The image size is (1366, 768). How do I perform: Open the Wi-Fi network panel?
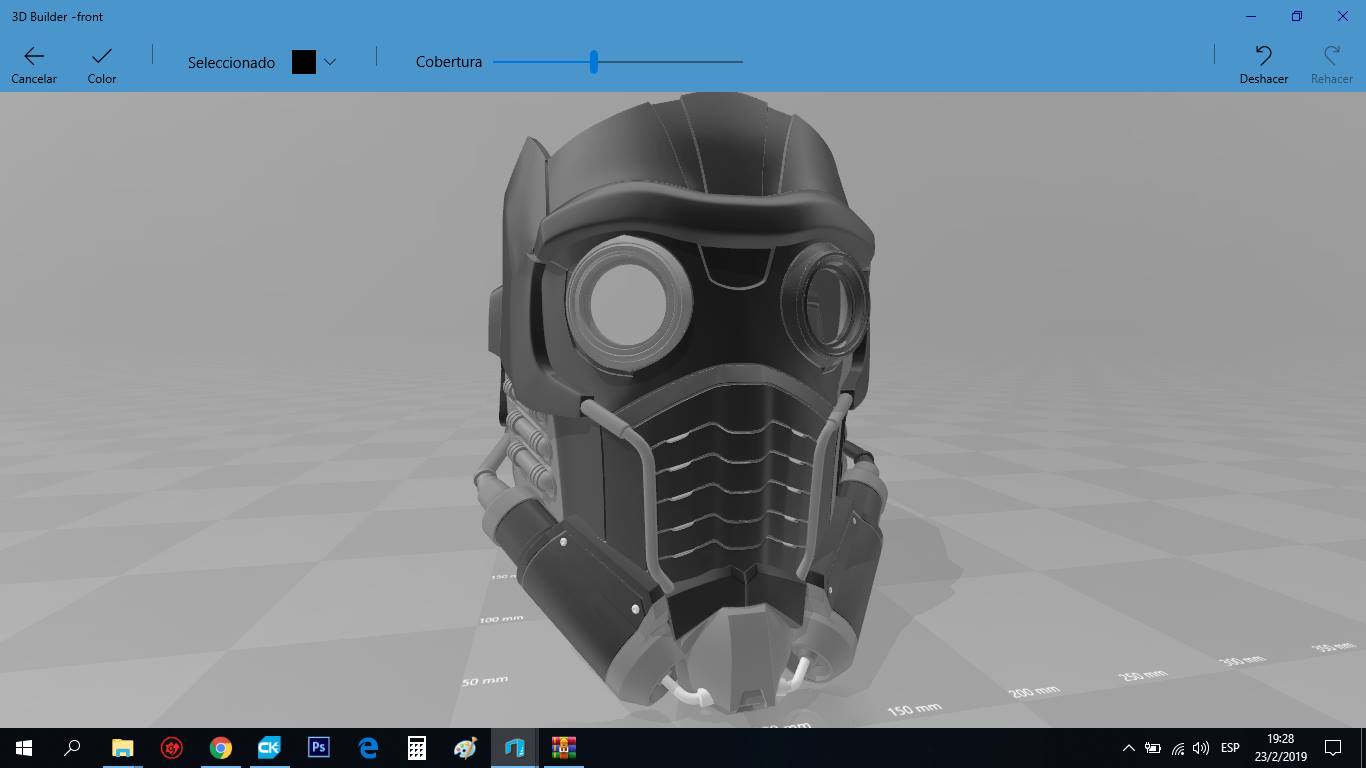(x=1178, y=748)
